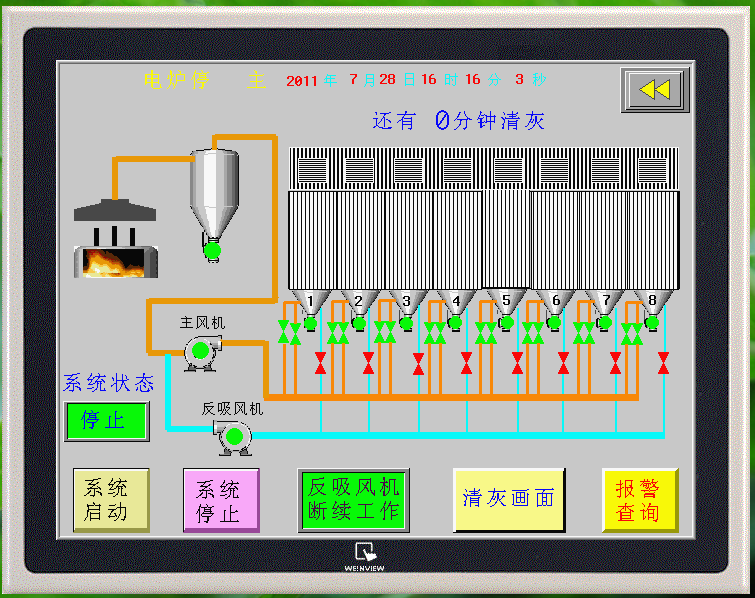The width and height of the screenshot is (755, 598).
Task: Click the green valve pair of chamber 8
Action: pos(632,334)
